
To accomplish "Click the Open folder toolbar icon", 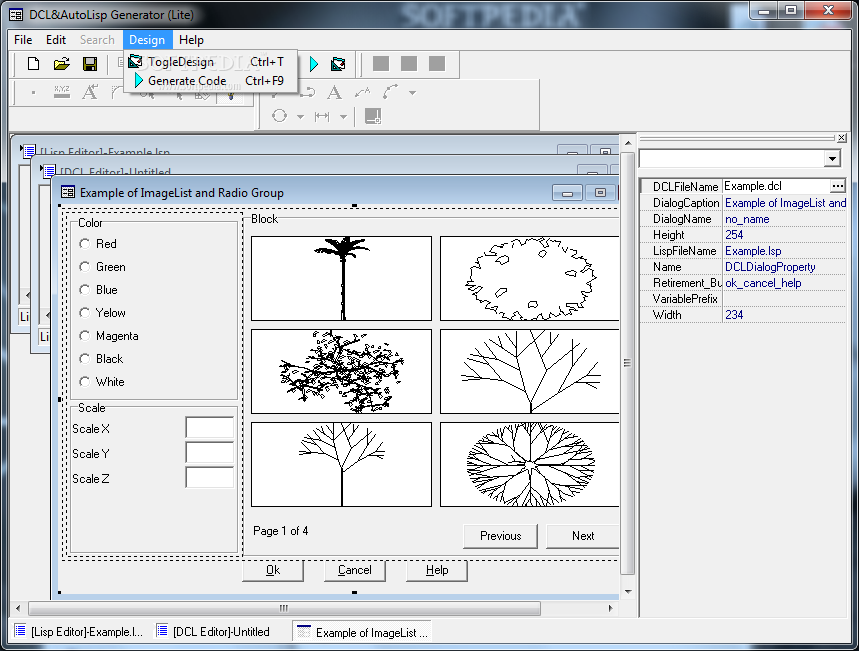I will point(61,64).
